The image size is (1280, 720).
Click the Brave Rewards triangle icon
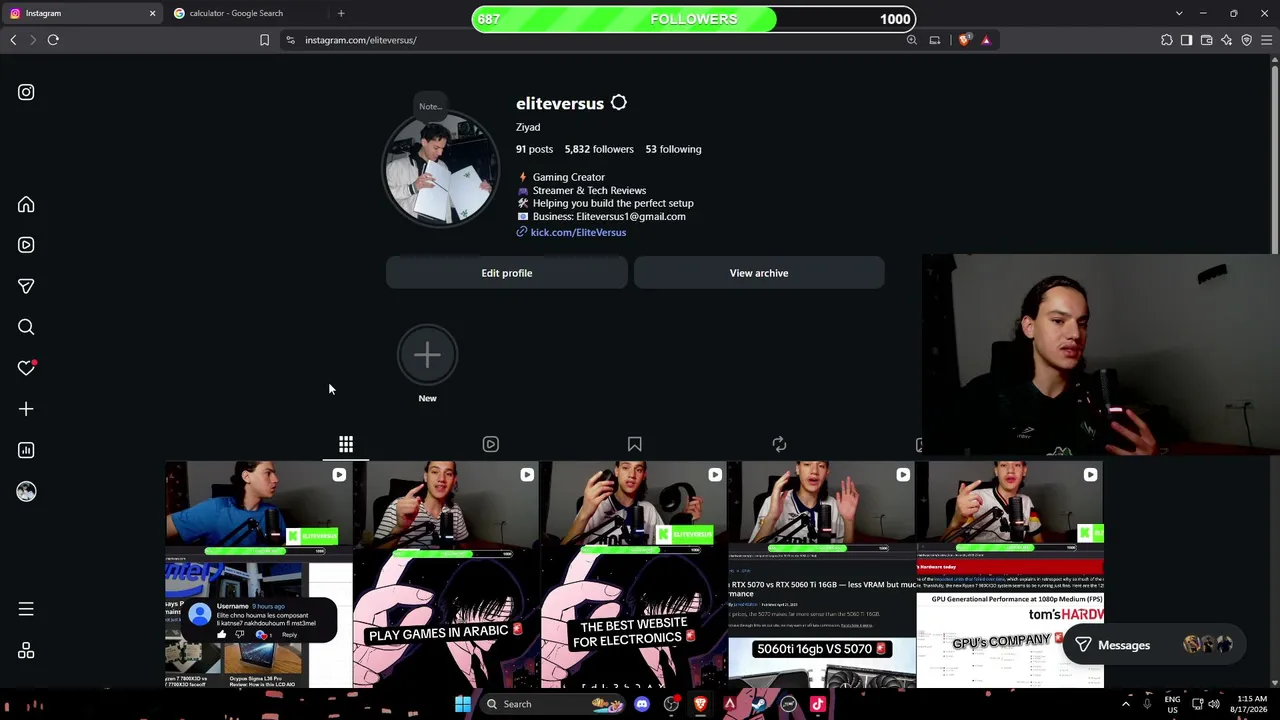pyautogui.click(x=986, y=40)
